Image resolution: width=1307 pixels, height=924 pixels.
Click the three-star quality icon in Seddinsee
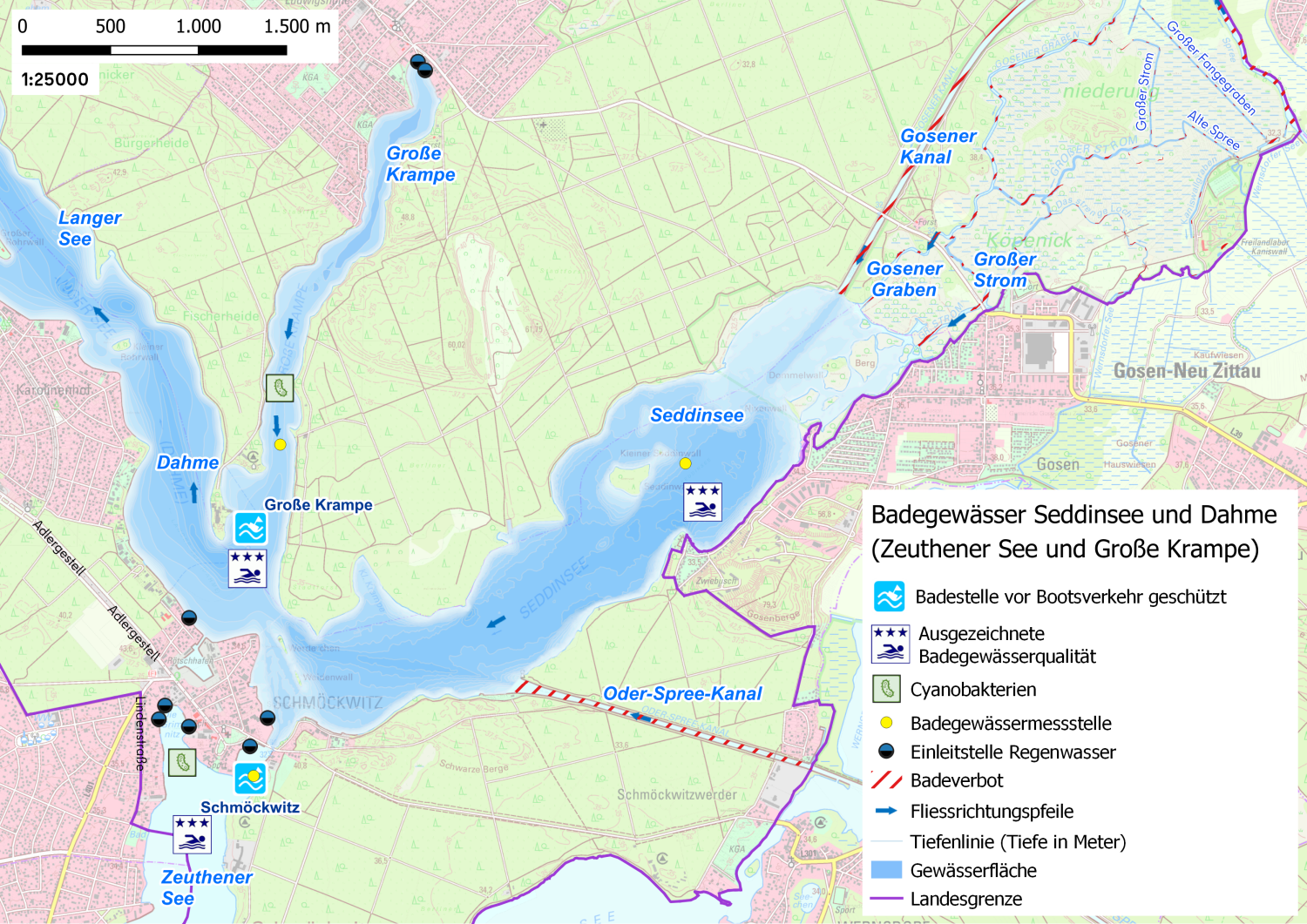pos(702,502)
